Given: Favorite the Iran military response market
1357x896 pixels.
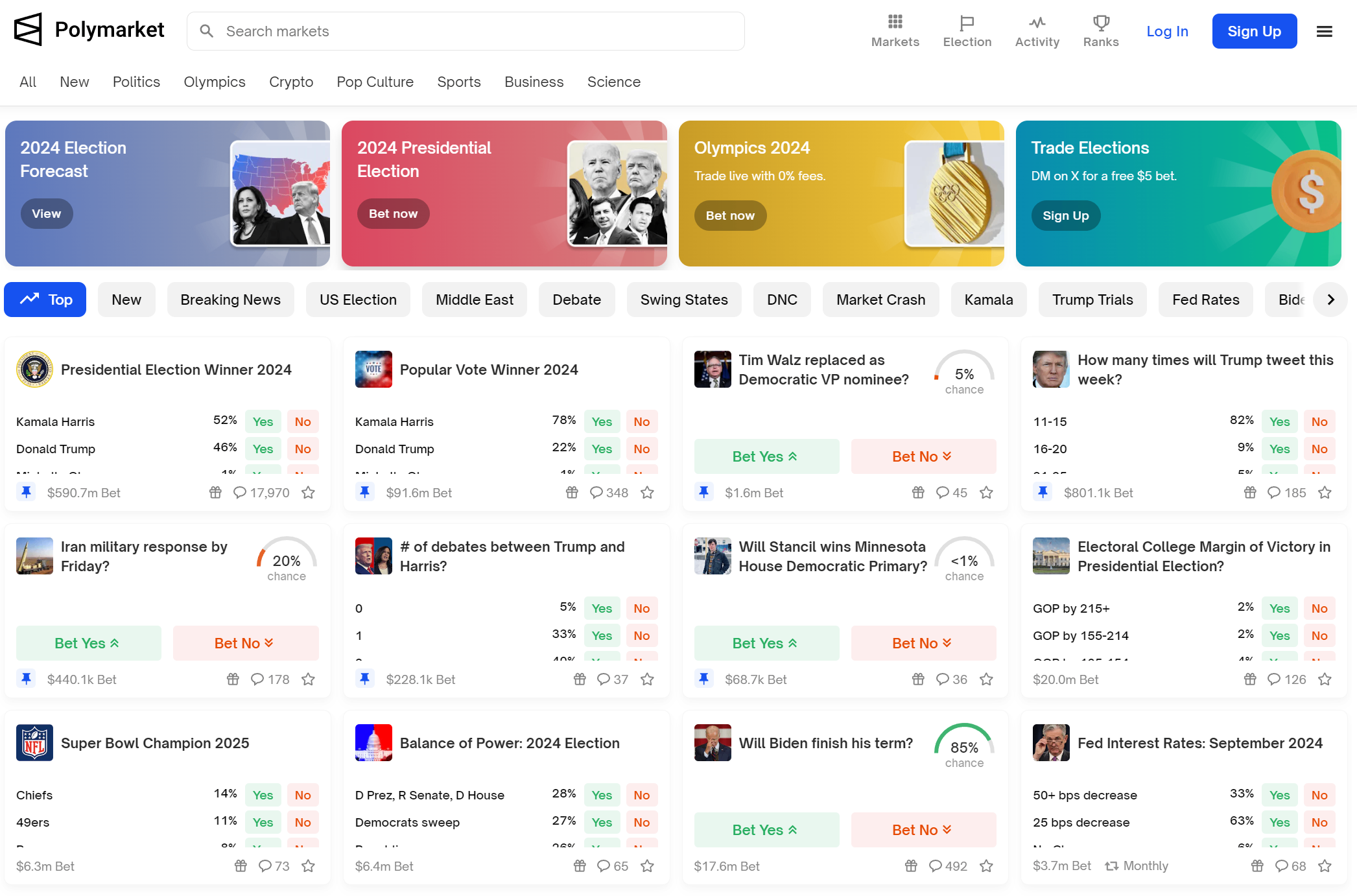Looking at the screenshot, I should coord(309,679).
